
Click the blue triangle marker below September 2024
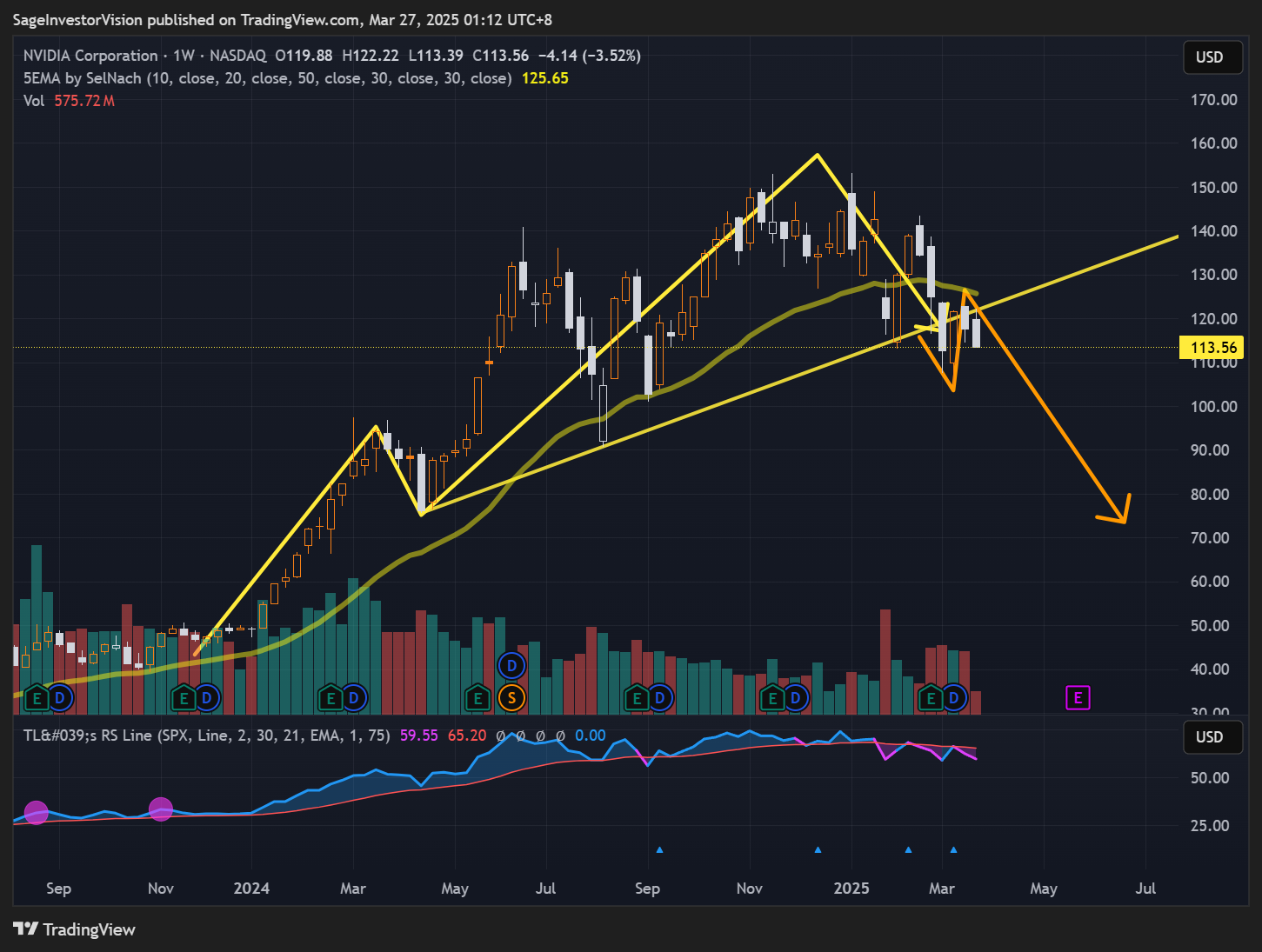coord(659,849)
